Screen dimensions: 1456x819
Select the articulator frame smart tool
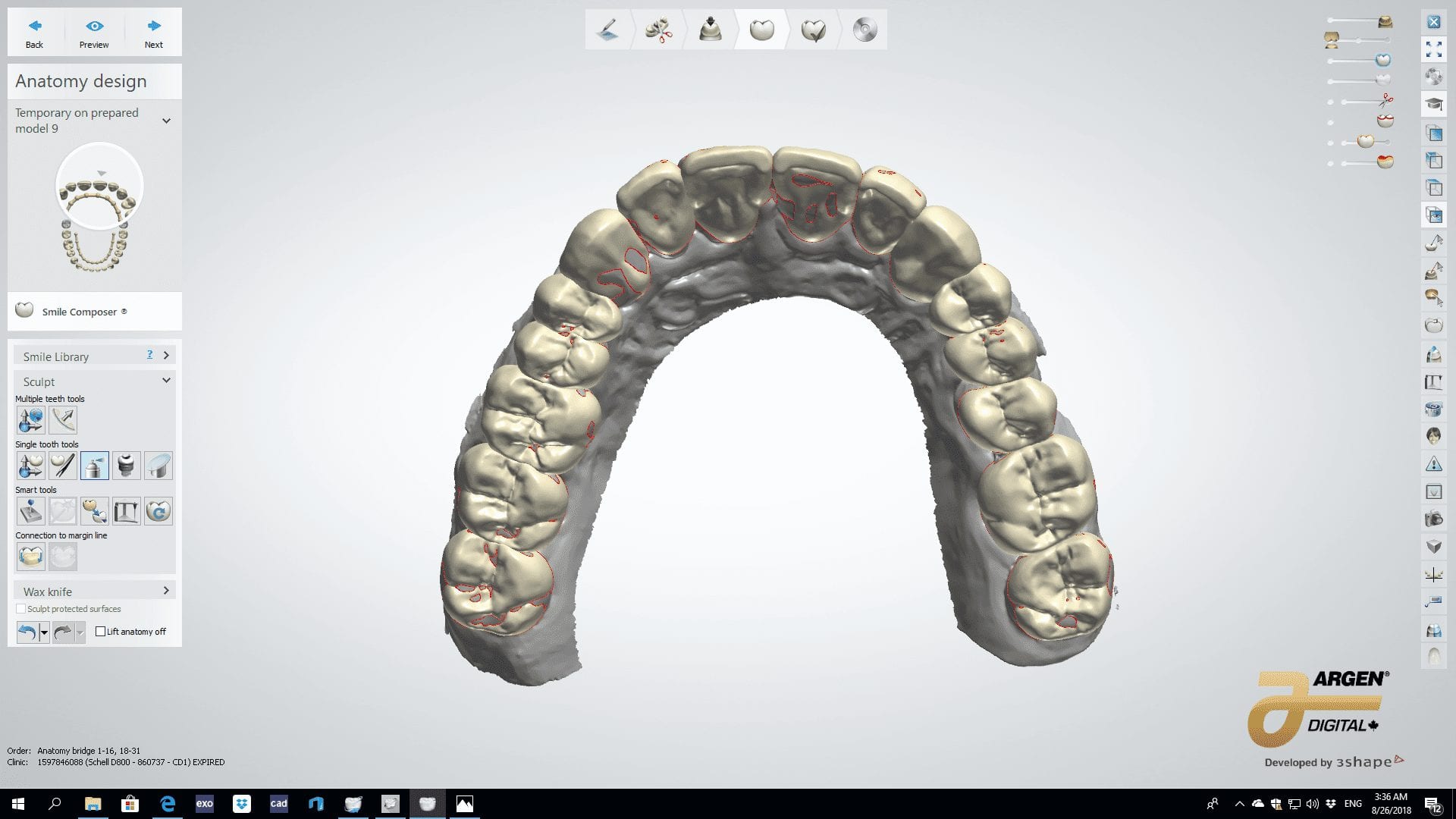coord(127,510)
